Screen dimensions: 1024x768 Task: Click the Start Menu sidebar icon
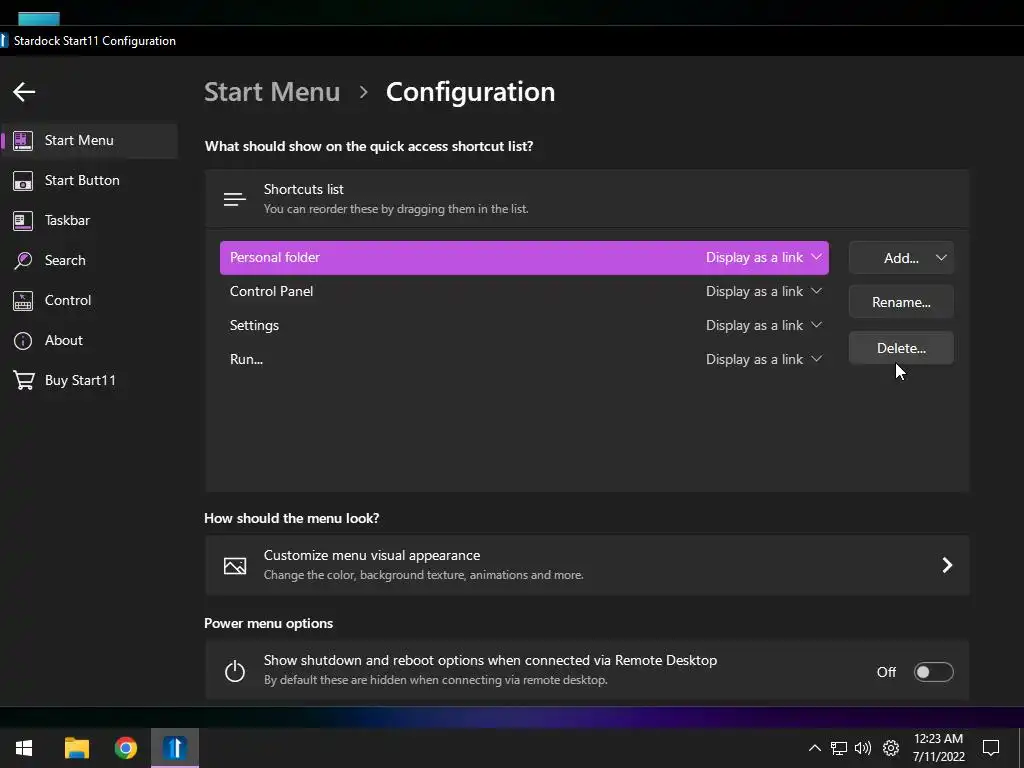point(23,140)
